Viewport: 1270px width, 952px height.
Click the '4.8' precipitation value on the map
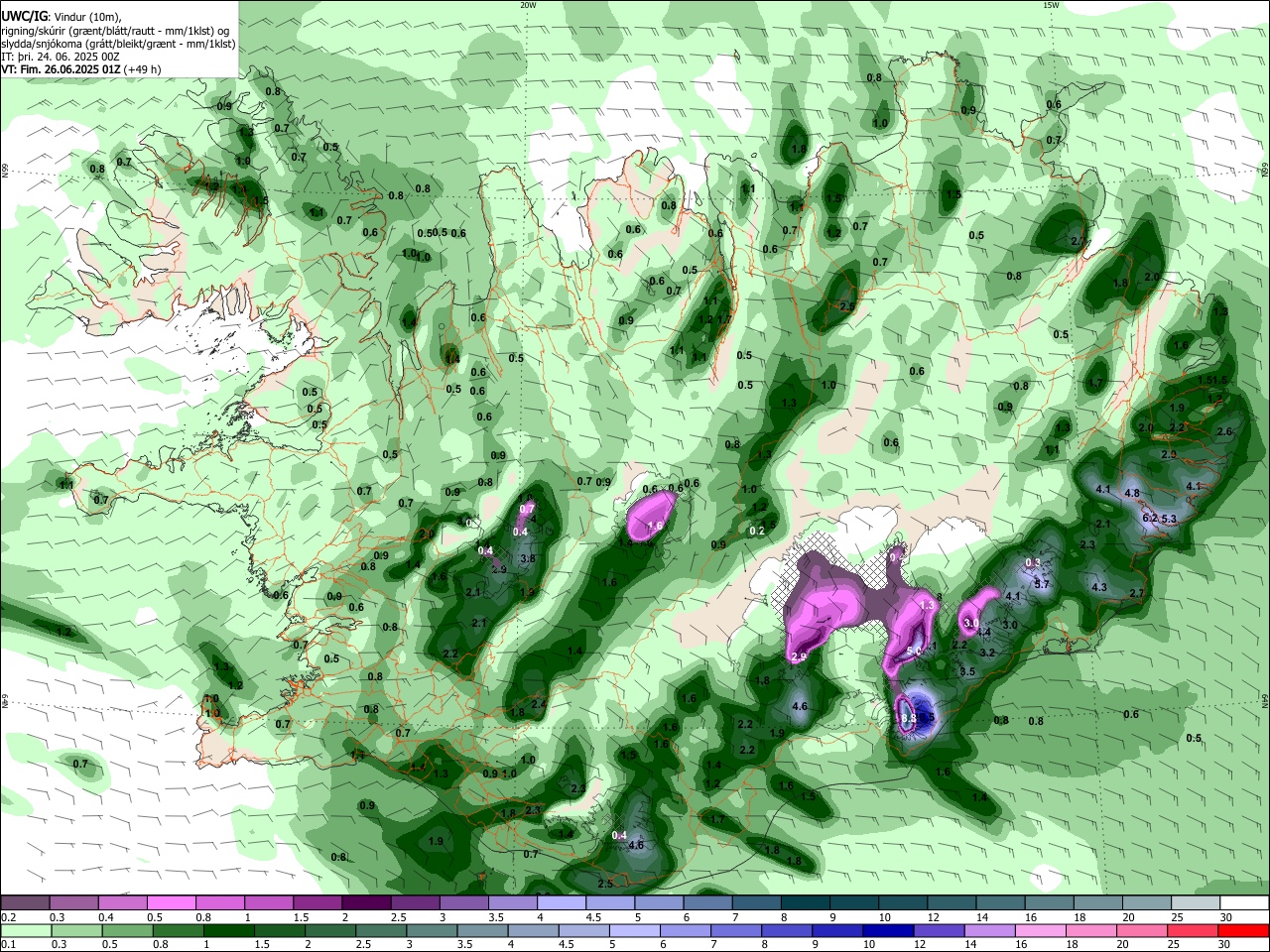tap(1131, 493)
